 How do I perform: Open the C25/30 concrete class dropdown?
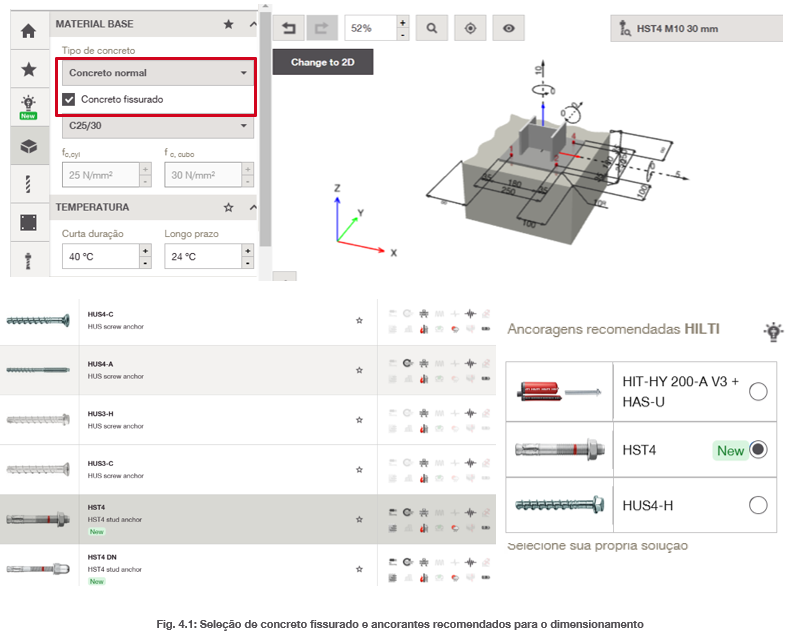click(158, 126)
